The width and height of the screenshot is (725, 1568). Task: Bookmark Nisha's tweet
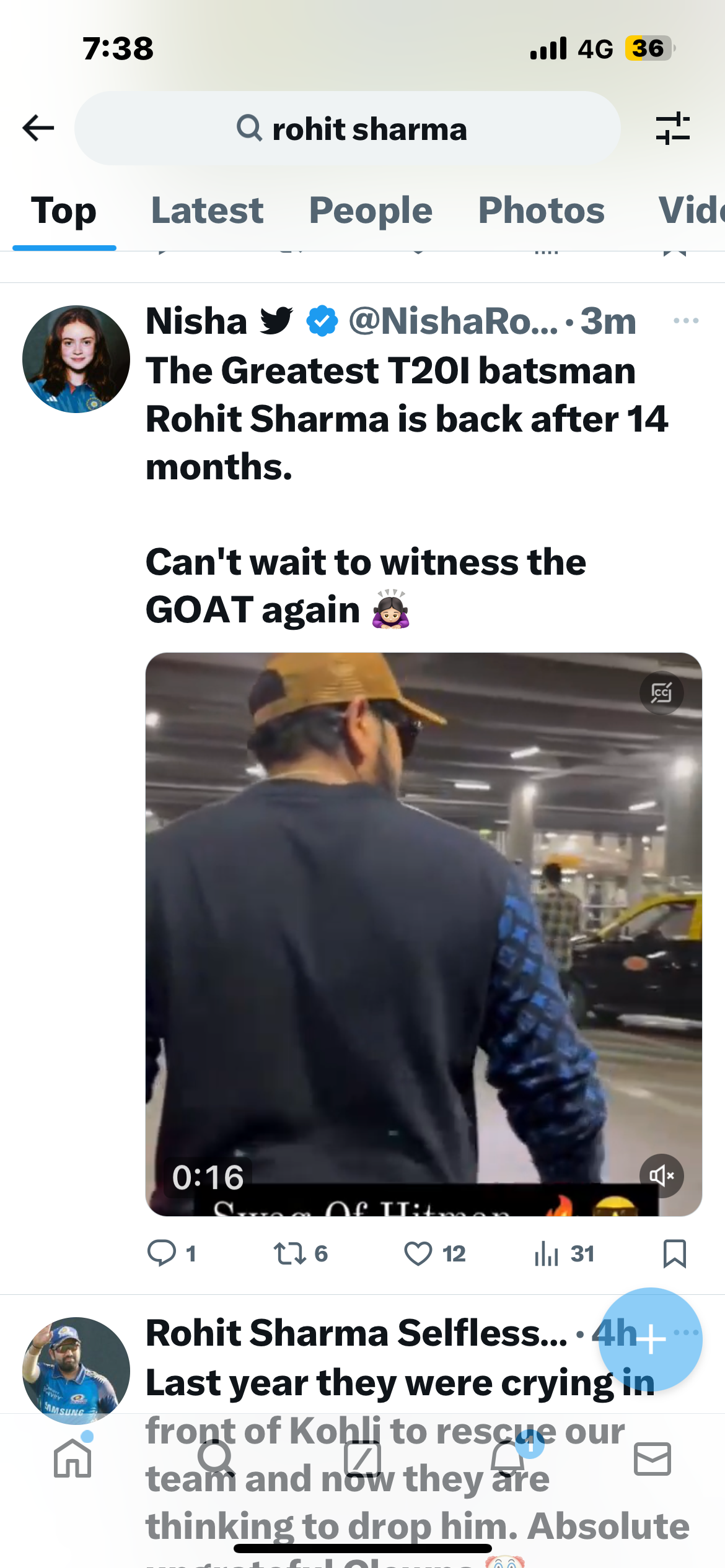(x=675, y=1253)
